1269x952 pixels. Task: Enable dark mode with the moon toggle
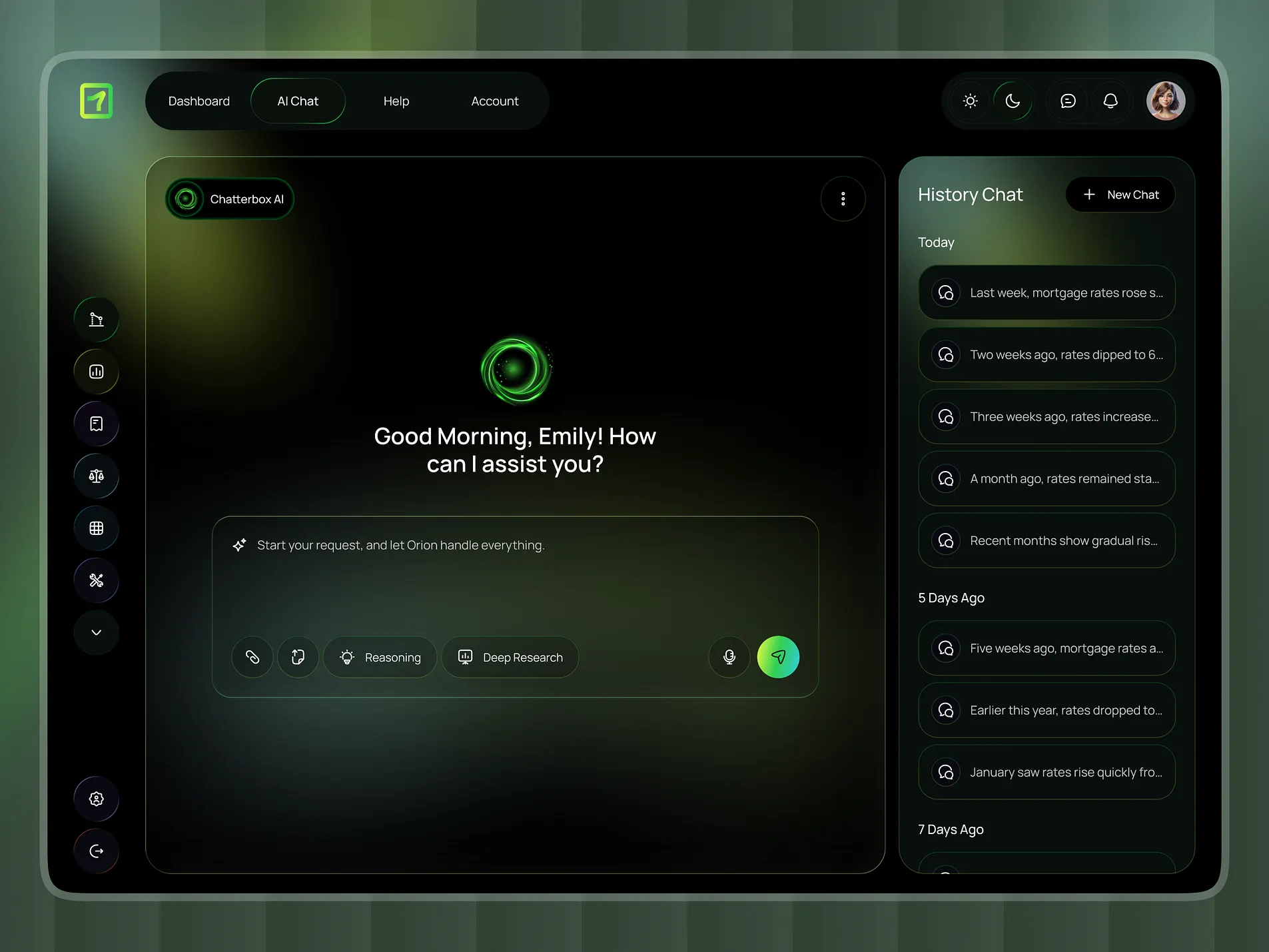(x=1012, y=101)
